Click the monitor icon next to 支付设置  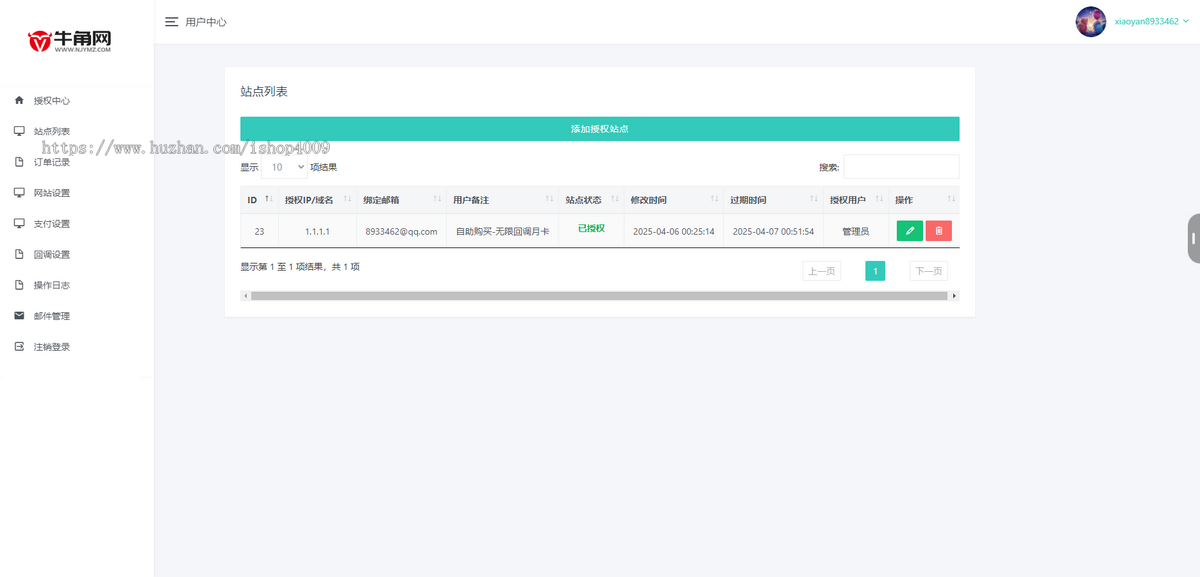coord(19,223)
